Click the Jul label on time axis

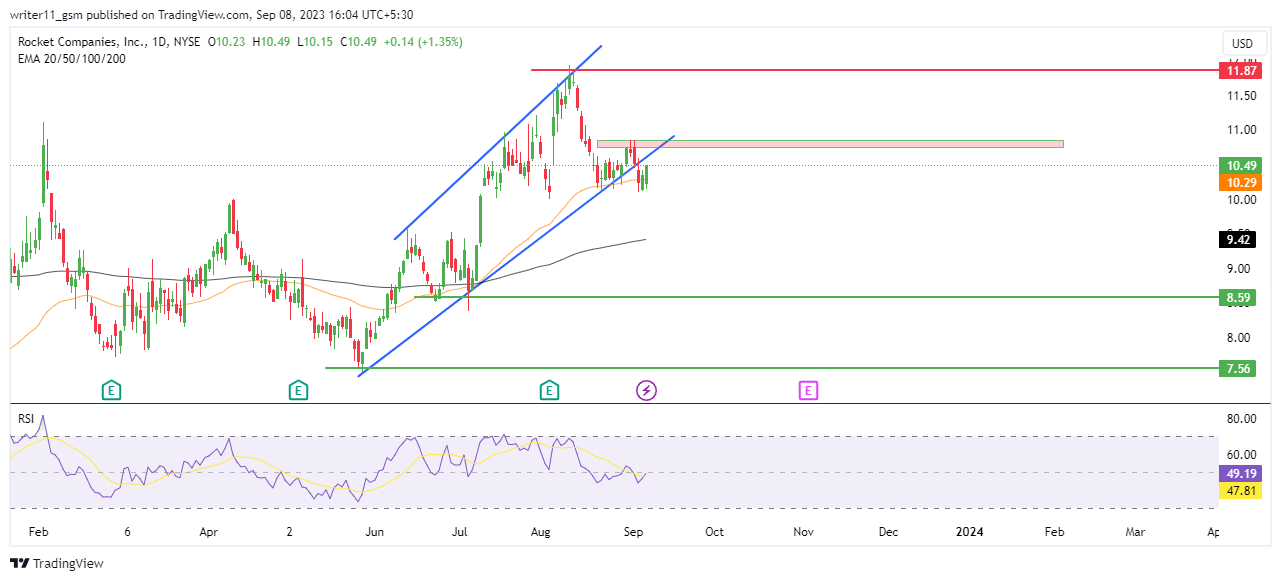459,533
